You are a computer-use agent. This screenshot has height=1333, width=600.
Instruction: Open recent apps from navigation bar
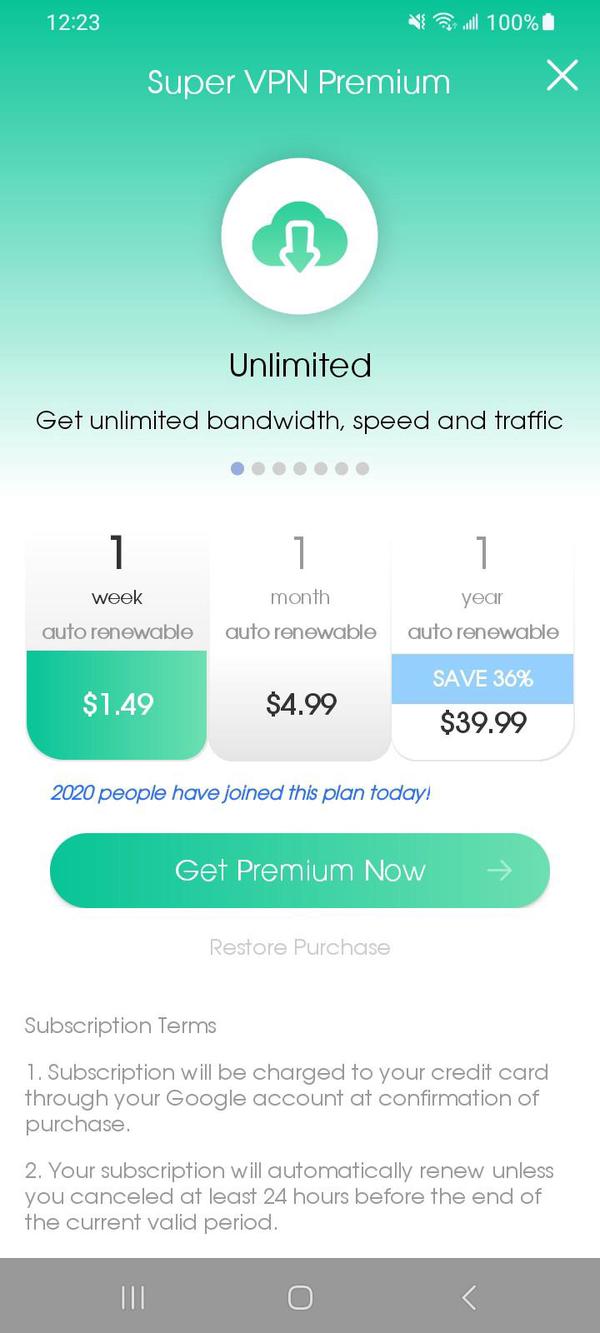click(x=132, y=1297)
